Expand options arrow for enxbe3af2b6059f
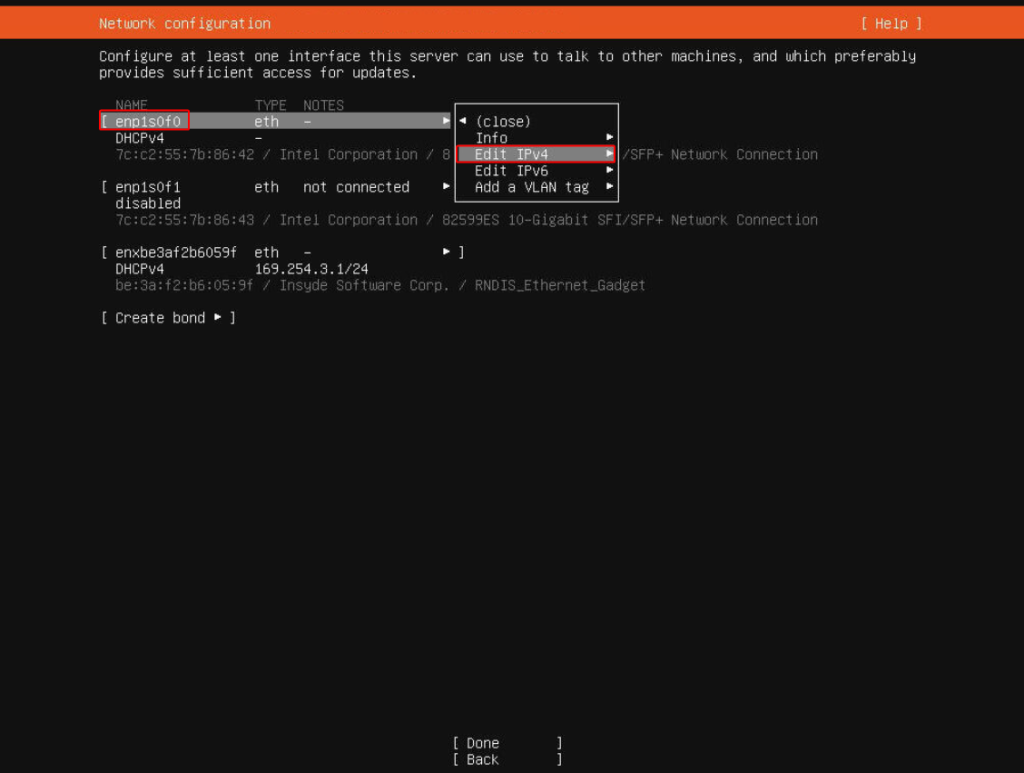 445,252
